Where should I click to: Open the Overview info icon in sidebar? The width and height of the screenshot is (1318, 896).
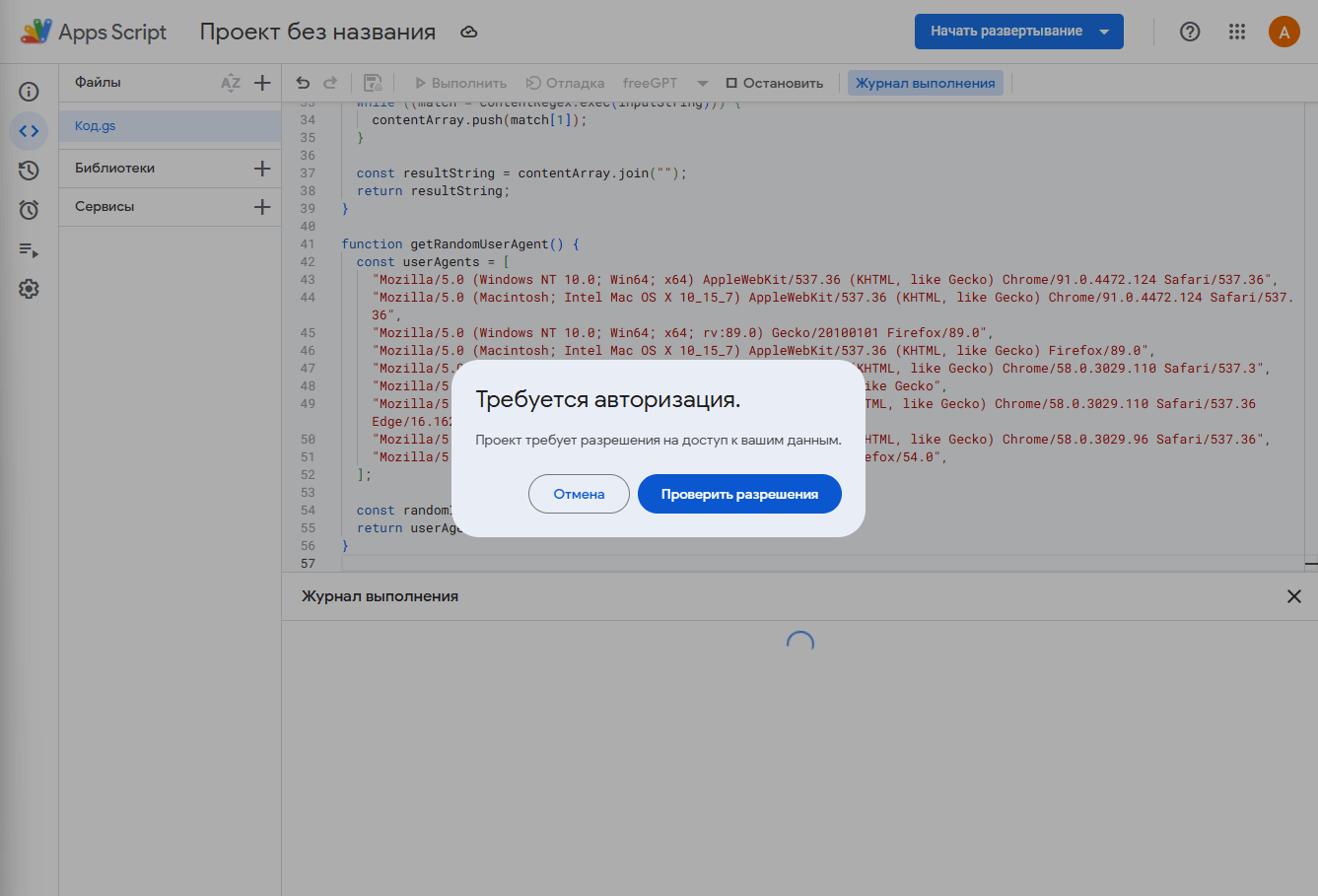pyautogui.click(x=29, y=92)
